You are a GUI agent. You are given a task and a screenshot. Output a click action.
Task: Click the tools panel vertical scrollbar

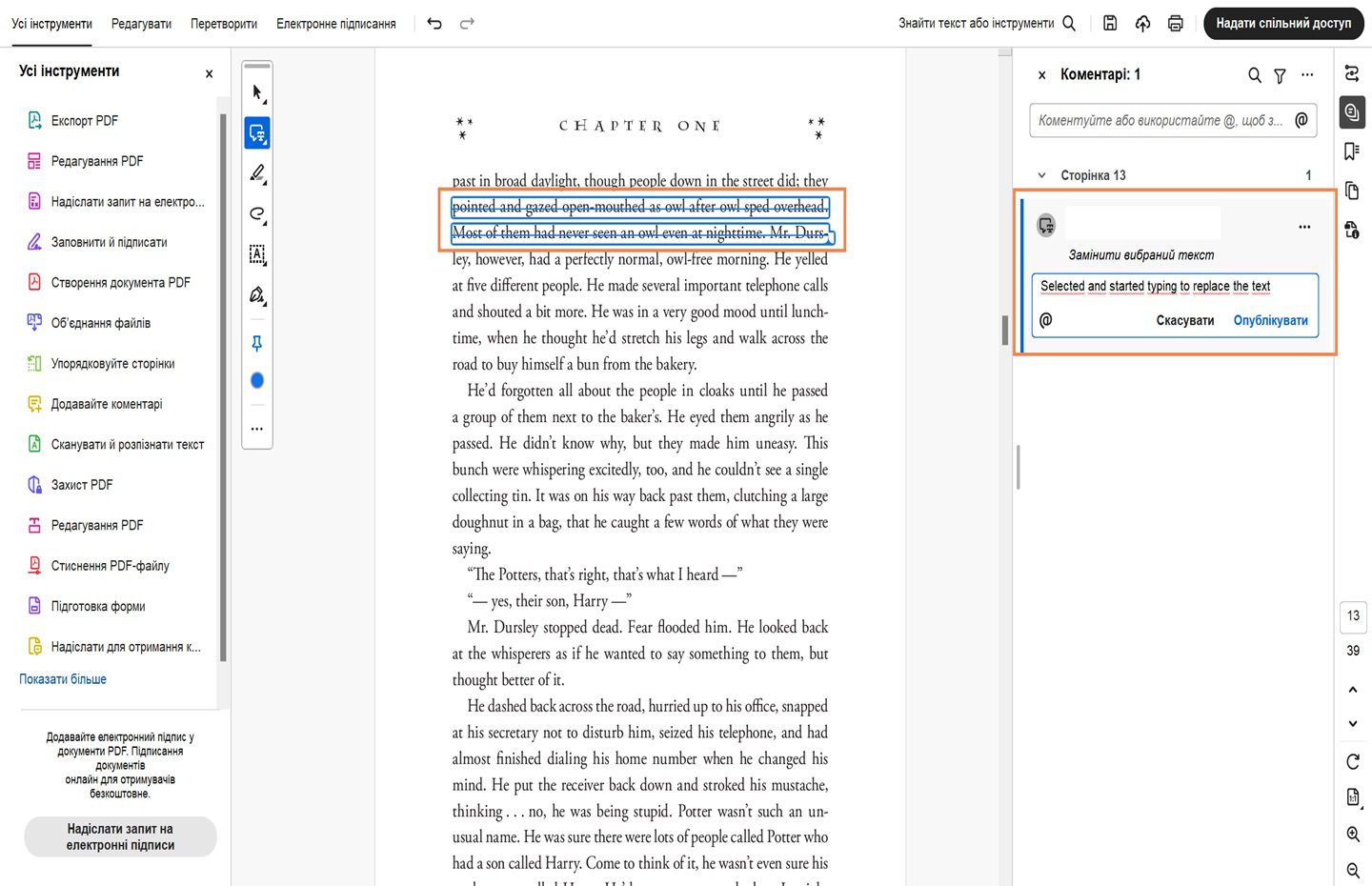pyautogui.click(x=224, y=387)
